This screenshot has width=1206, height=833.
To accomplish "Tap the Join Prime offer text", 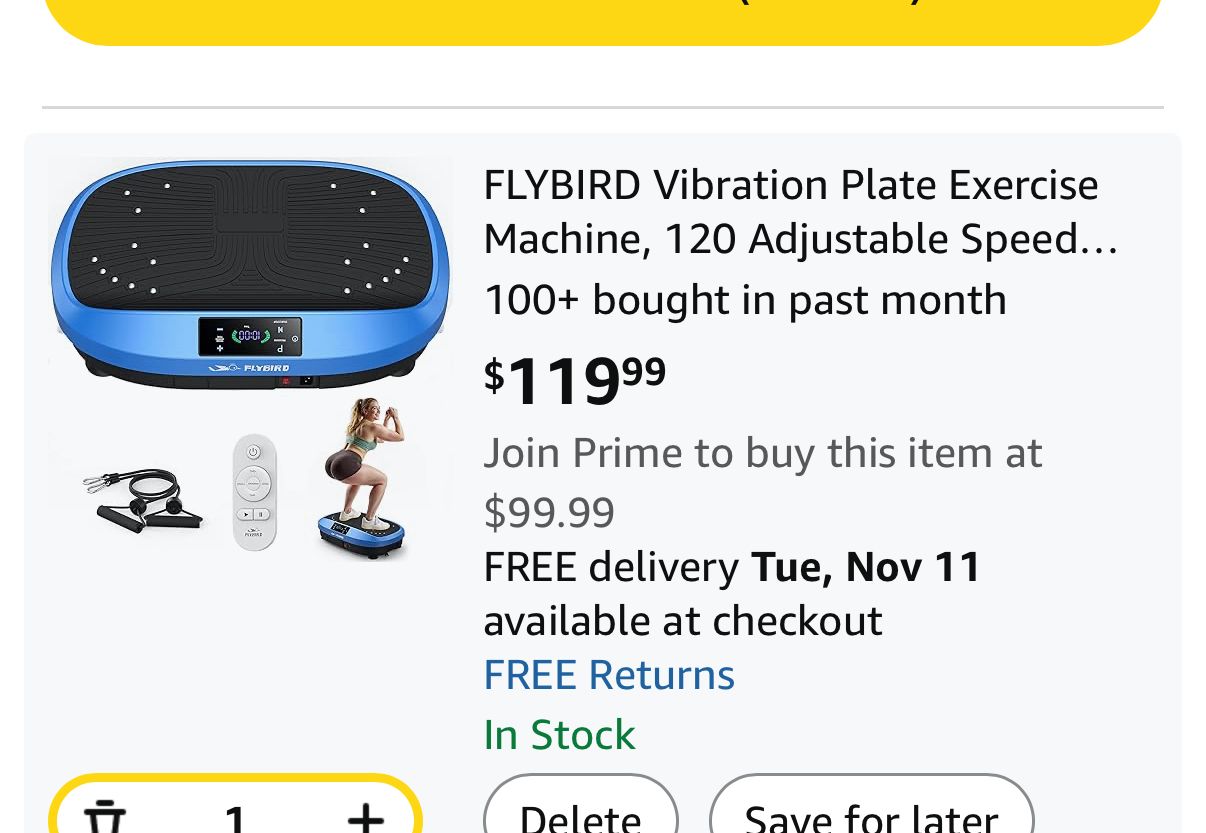I will coord(762,453).
